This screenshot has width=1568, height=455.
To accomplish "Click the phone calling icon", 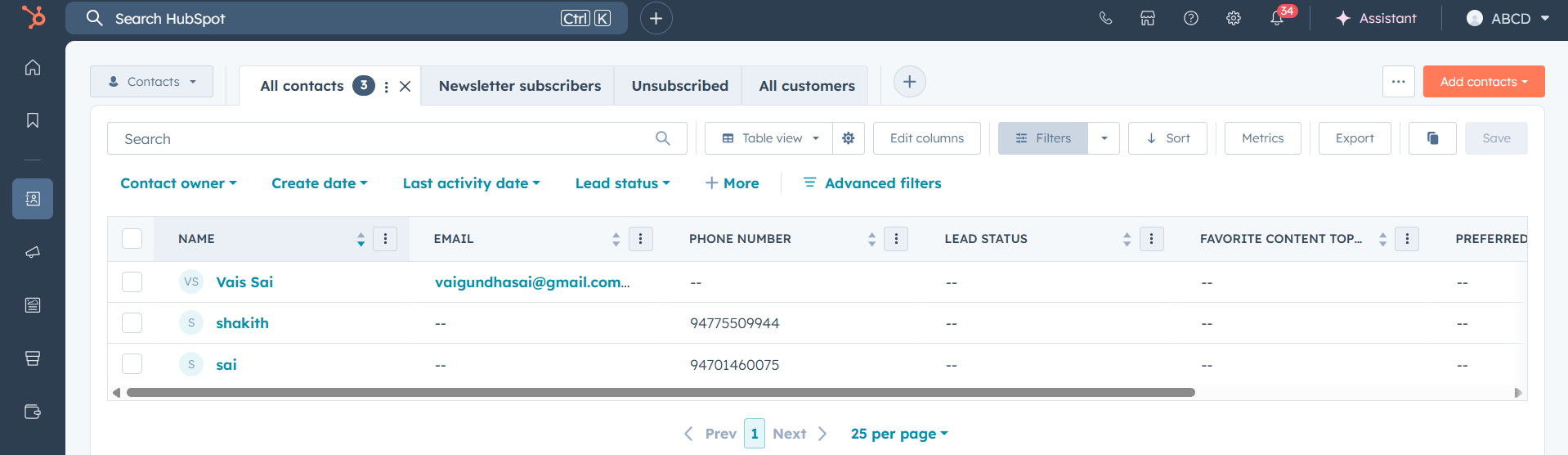I will [x=1105, y=18].
